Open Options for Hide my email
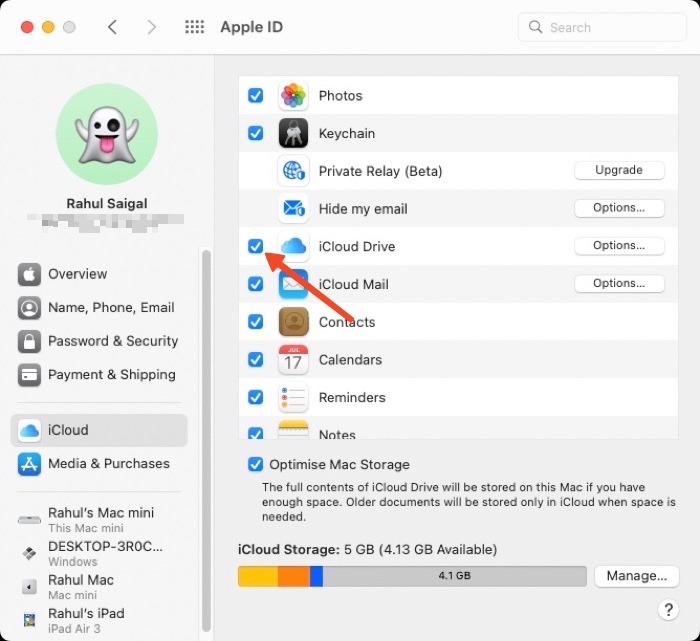Viewport: 700px width, 641px height. click(619, 208)
